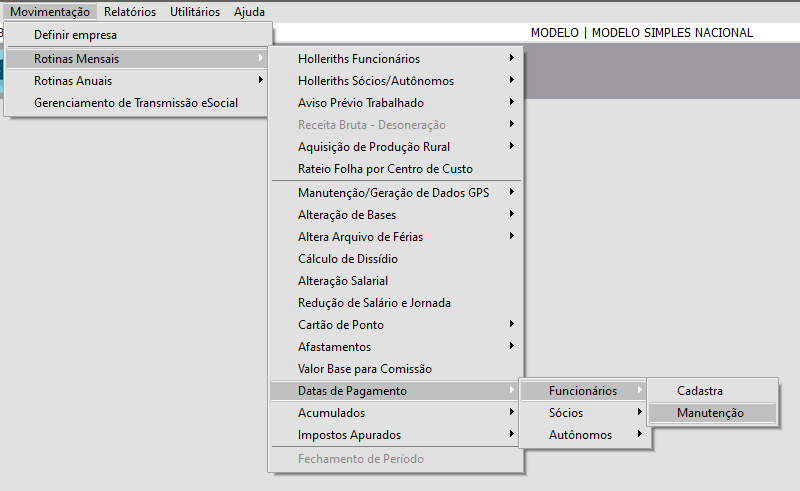
Task: Expand Holleriths Sócios/Autônomos submenu
Action: pyautogui.click(x=376, y=81)
